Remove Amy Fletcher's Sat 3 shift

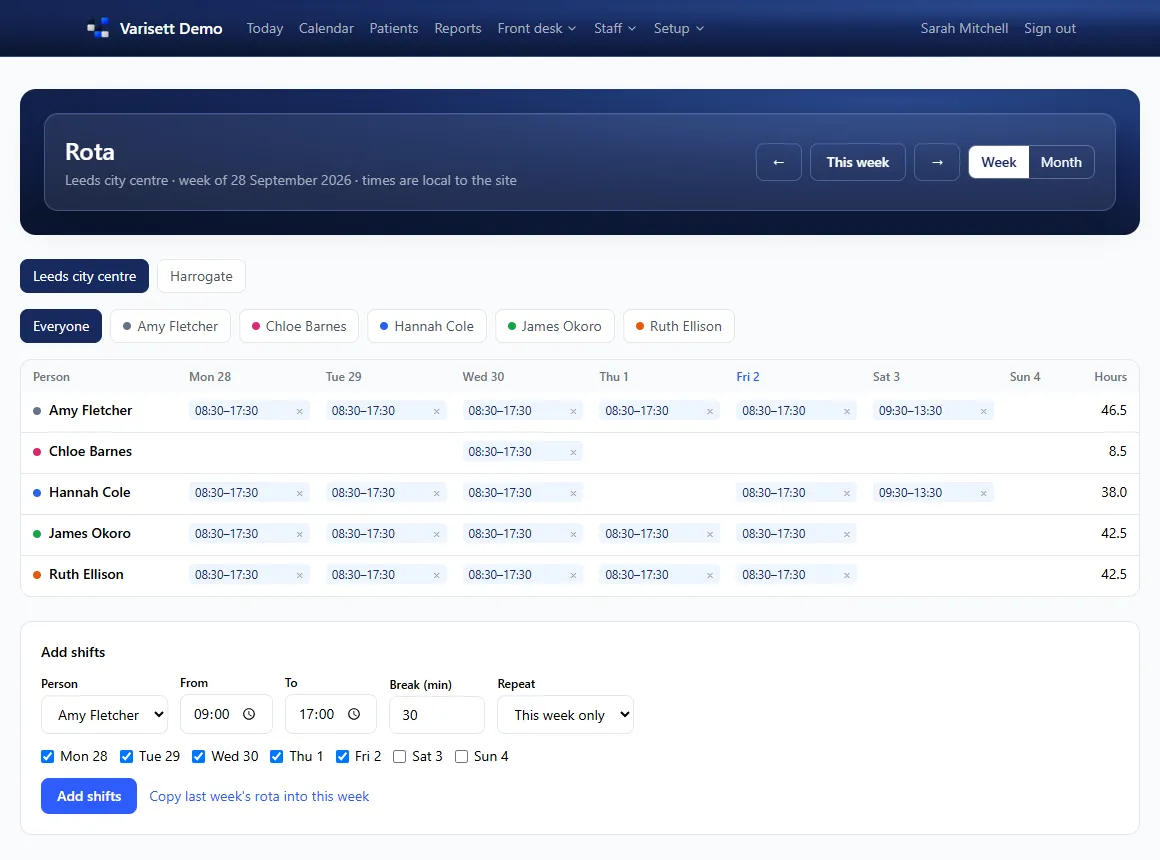984,411
